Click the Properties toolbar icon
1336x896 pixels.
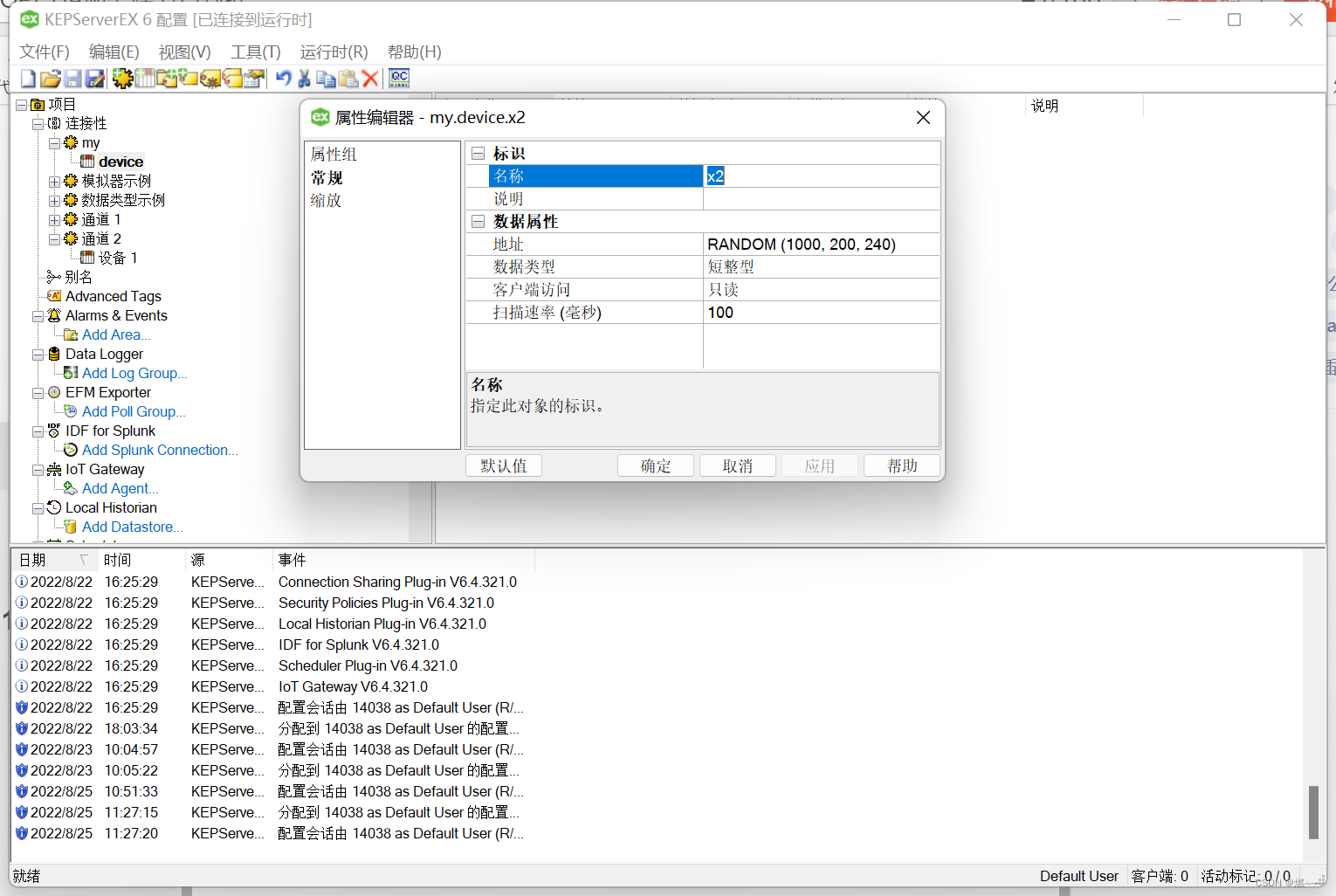(254, 79)
